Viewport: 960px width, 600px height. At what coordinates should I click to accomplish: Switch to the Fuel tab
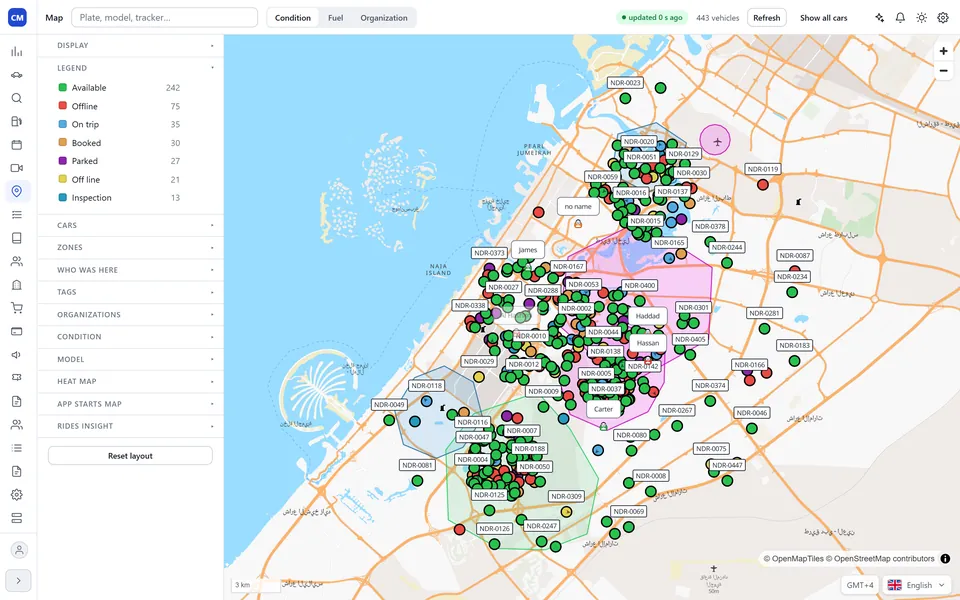point(336,18)
